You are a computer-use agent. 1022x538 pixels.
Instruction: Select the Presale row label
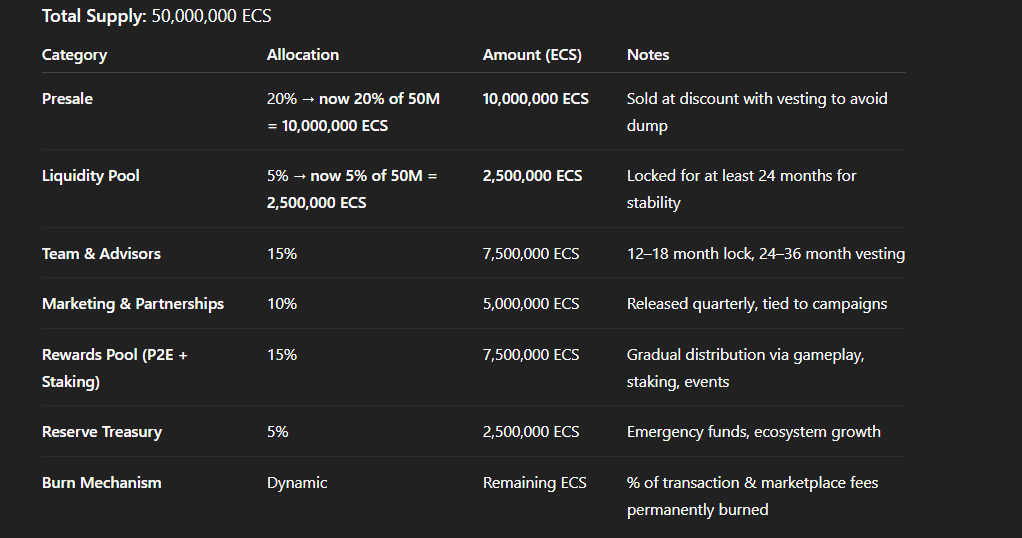[67, 99]
